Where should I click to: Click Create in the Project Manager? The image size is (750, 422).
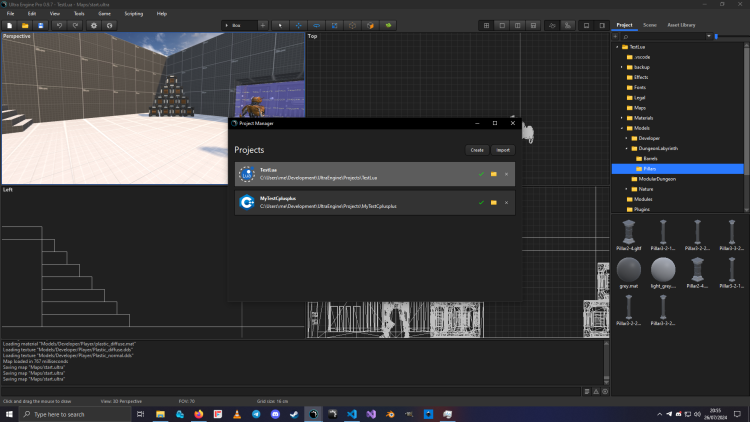coord(477,150)
